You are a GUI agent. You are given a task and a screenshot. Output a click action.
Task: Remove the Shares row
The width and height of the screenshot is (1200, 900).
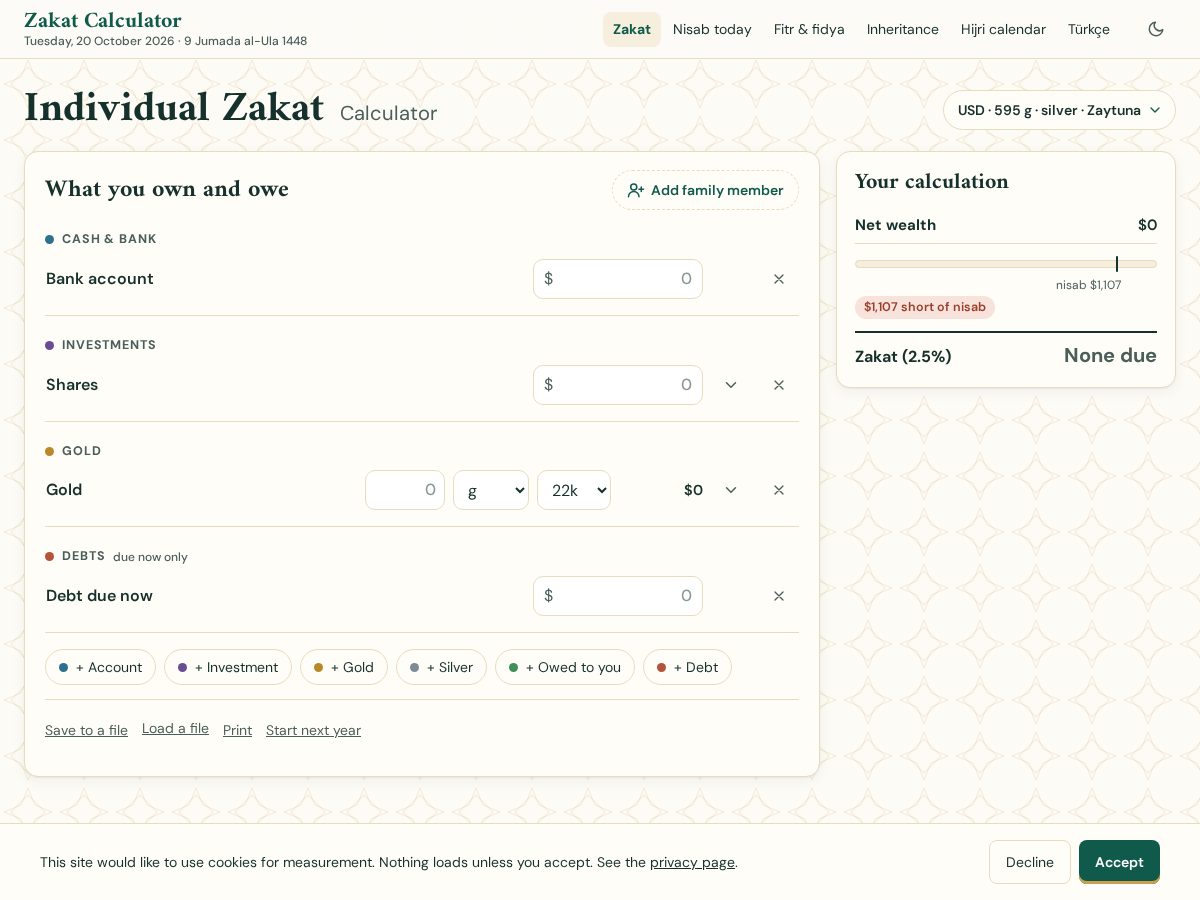779,385
